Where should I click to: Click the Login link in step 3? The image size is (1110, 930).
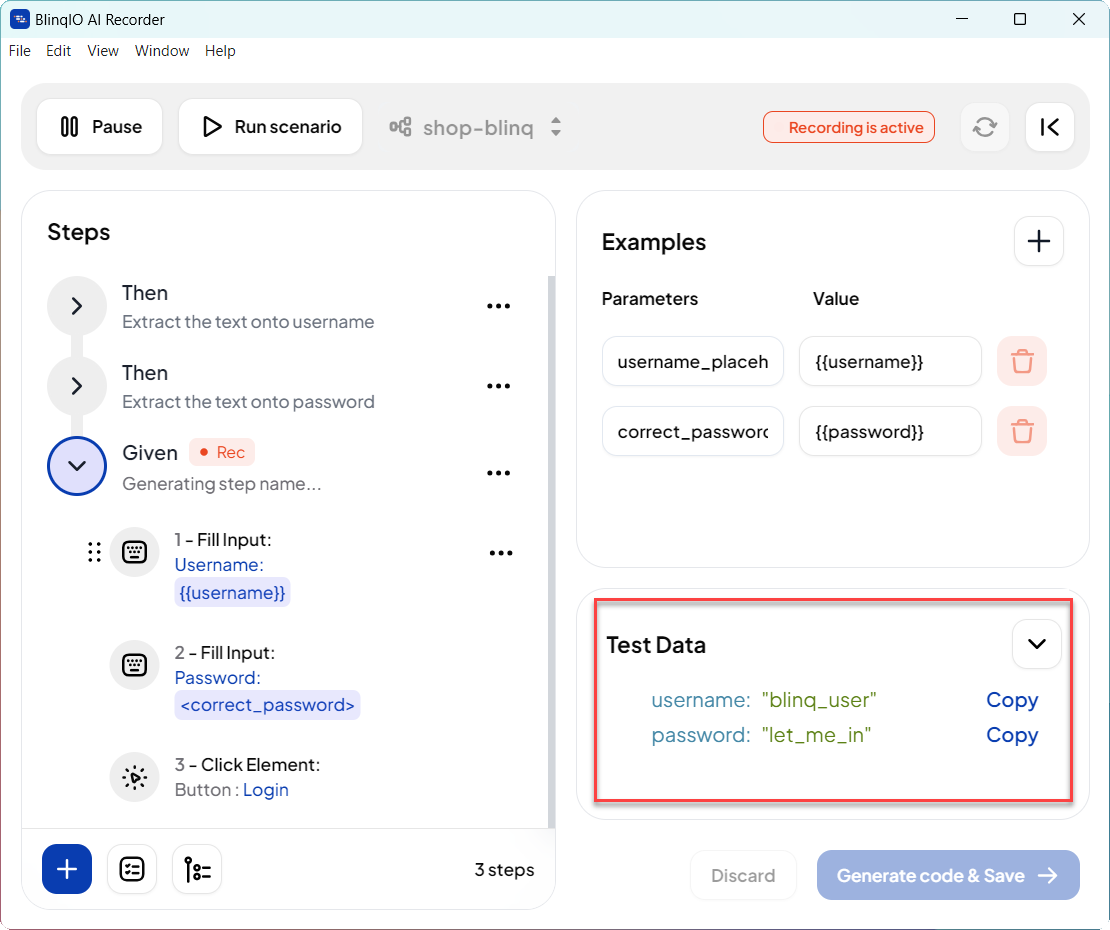pos(265,790)
